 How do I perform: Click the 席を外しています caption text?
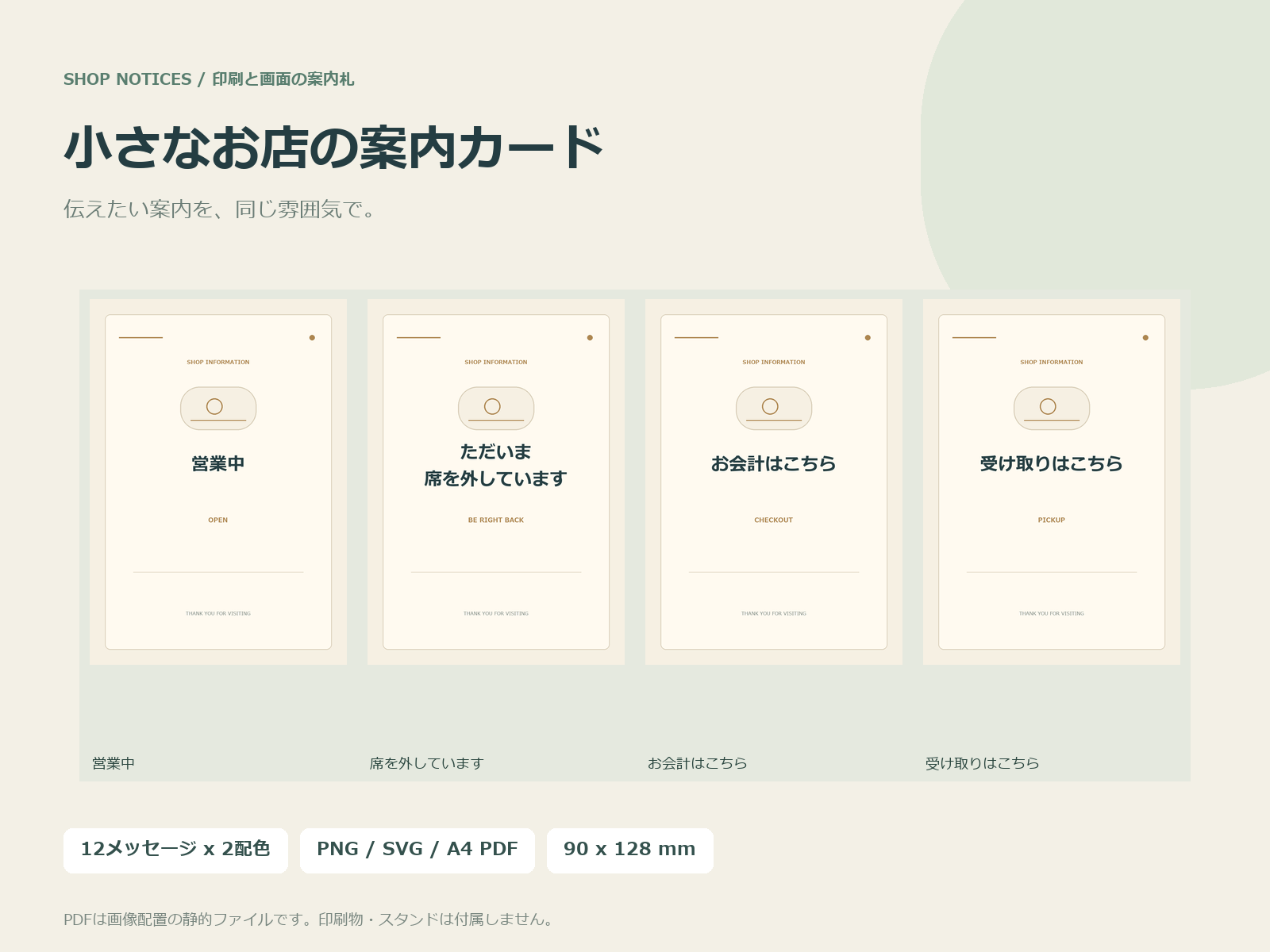[427, 763]
